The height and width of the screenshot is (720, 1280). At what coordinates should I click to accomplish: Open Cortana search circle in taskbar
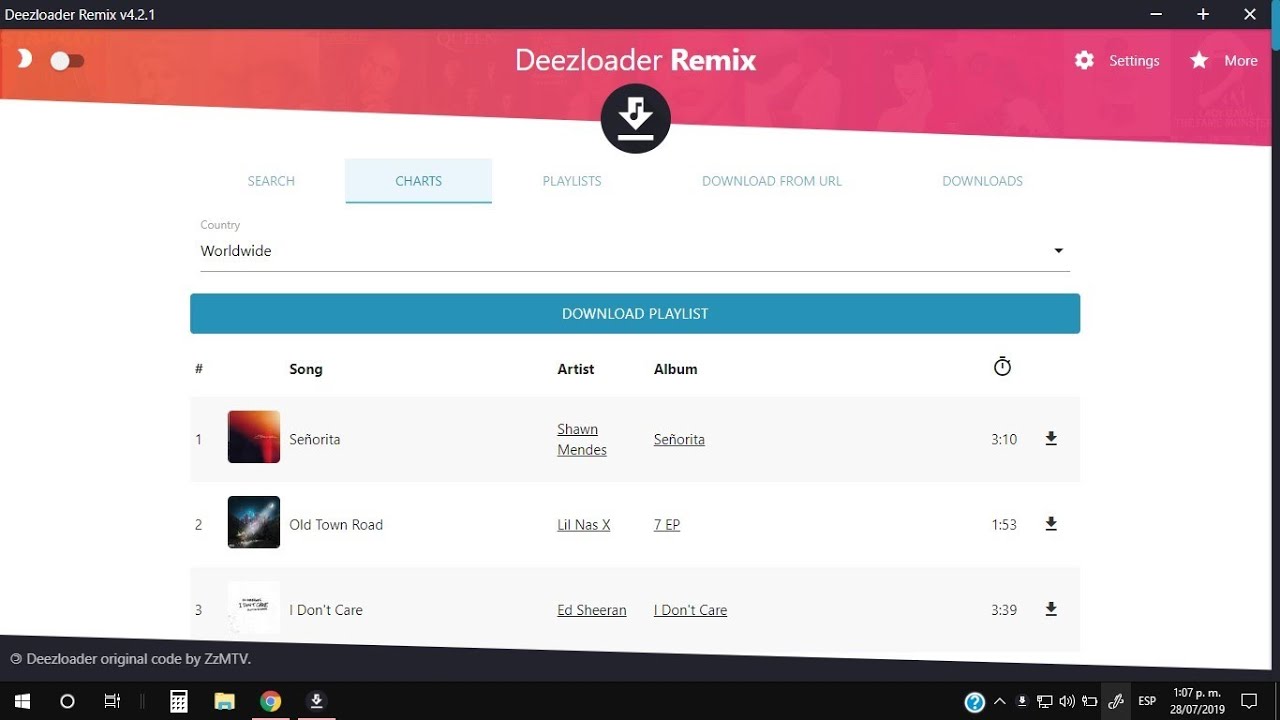(67, 701)
